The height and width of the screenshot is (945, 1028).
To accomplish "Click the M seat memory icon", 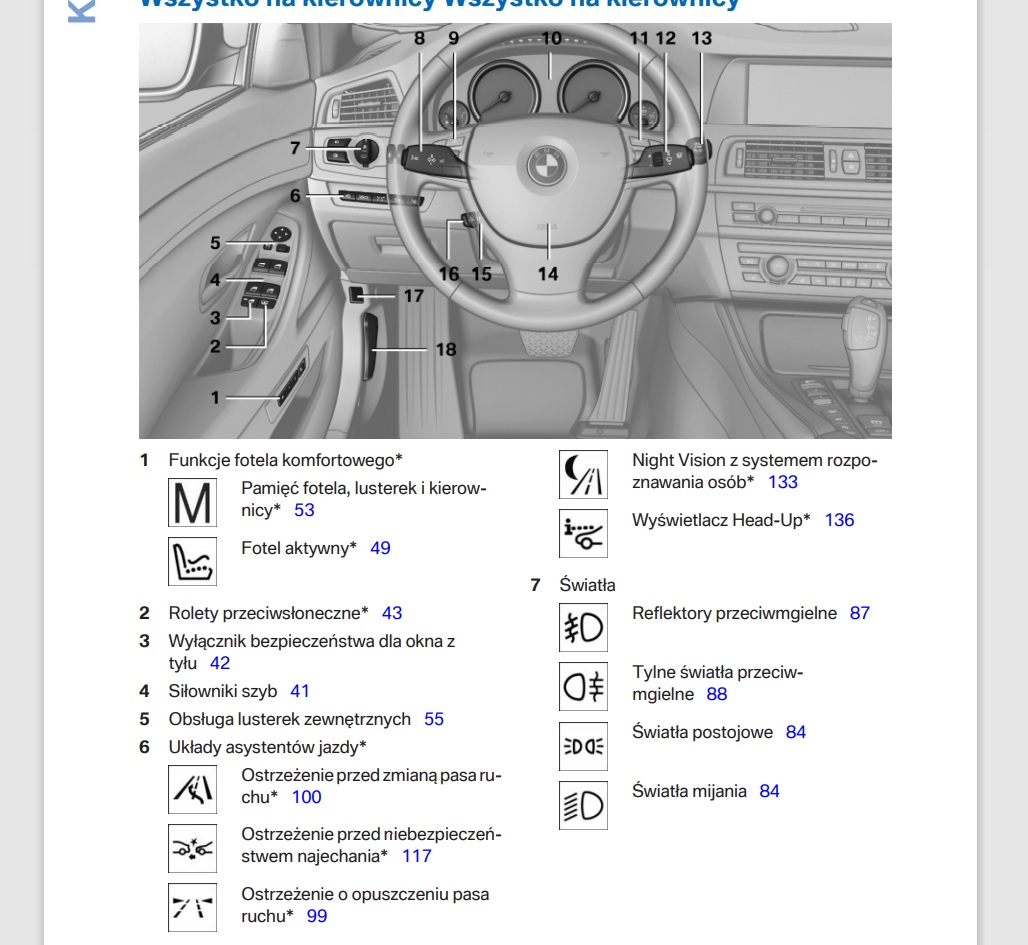I will (192, 502).
